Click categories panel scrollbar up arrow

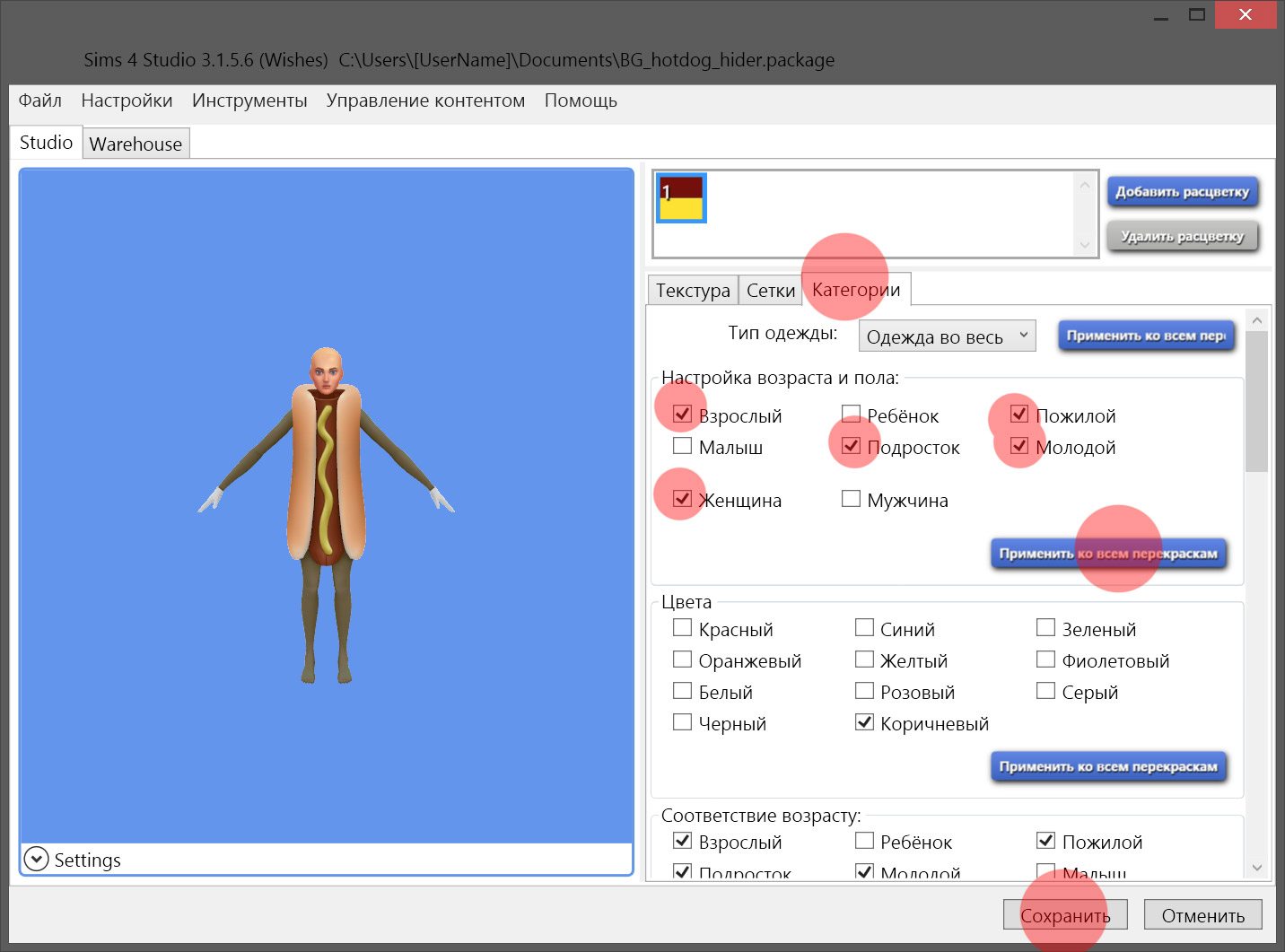(x=1256, y=320)
